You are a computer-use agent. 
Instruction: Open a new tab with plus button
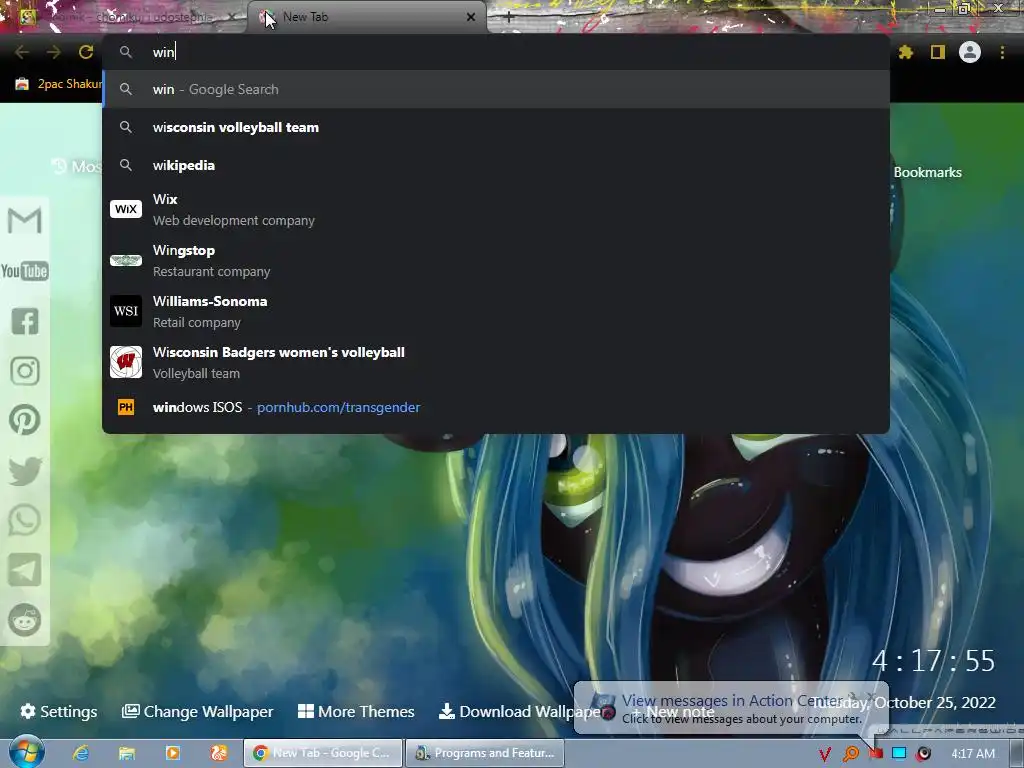coord(509,18)
